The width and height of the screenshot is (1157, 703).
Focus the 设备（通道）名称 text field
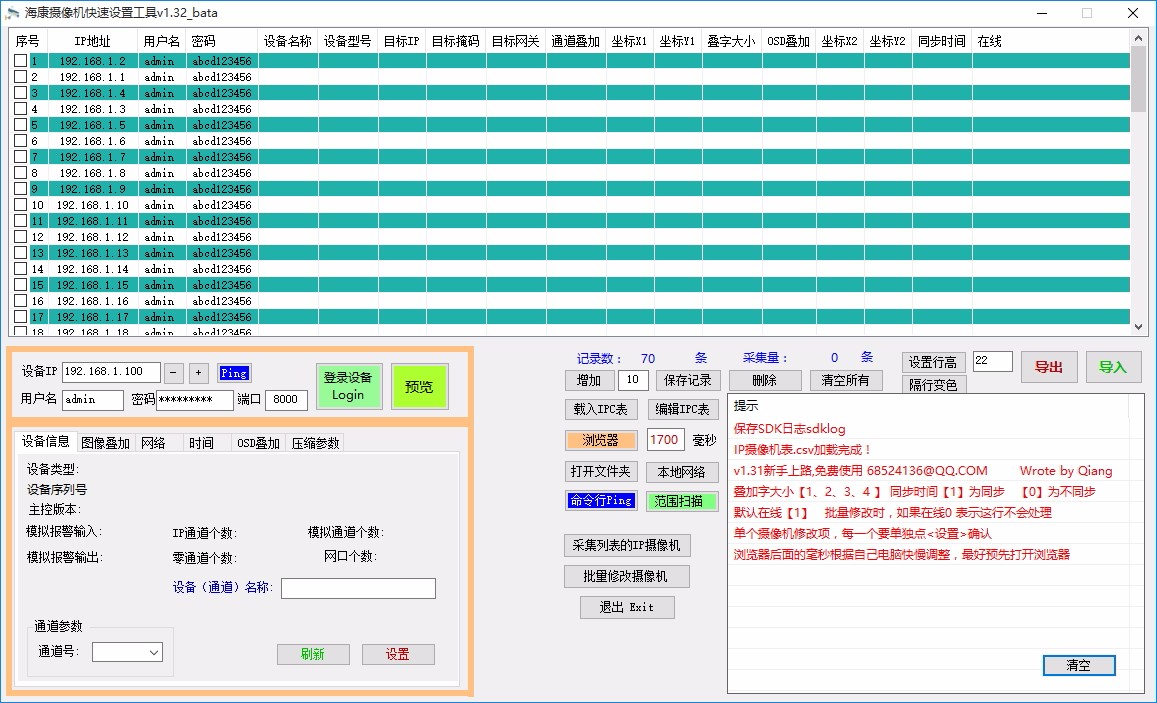click(x=359, y=588)
